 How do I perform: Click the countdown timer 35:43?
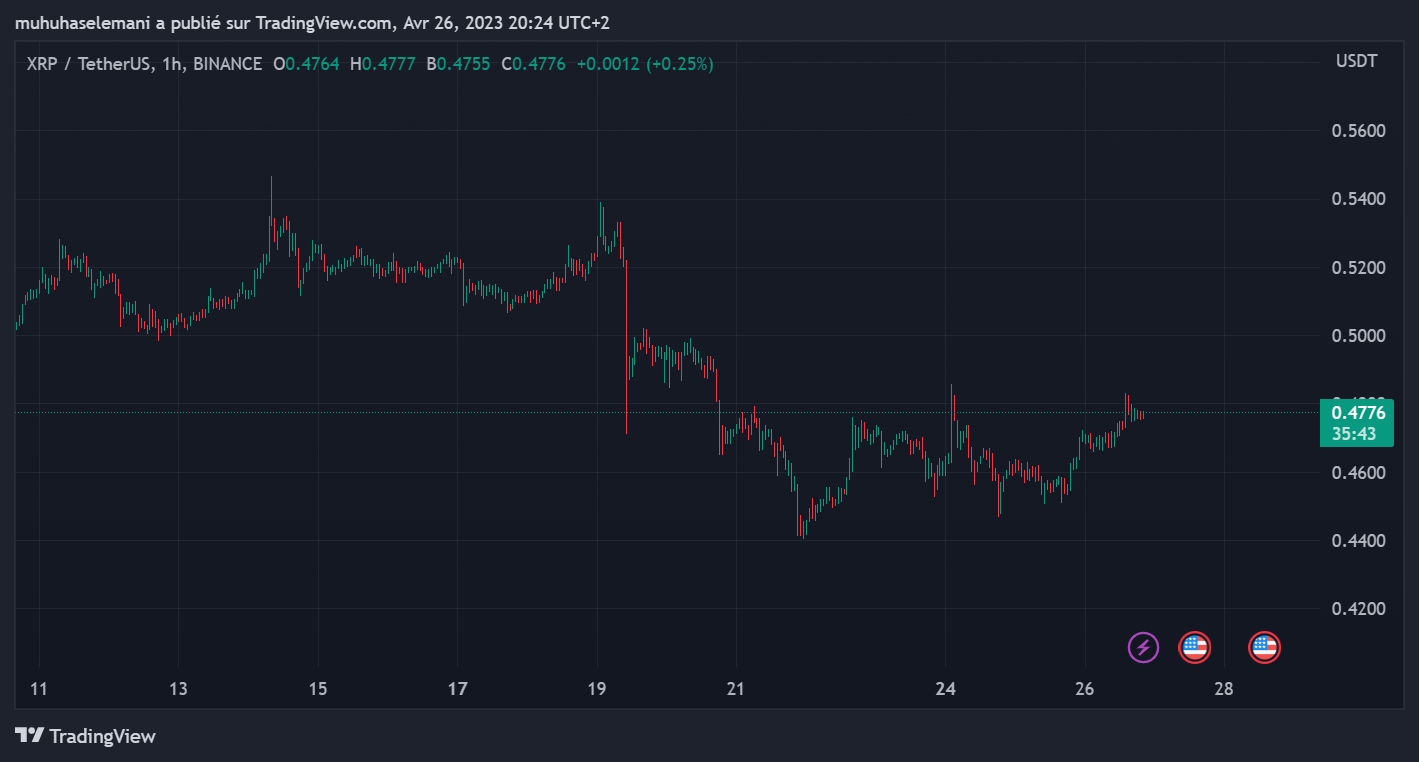tap(1354, 434)
